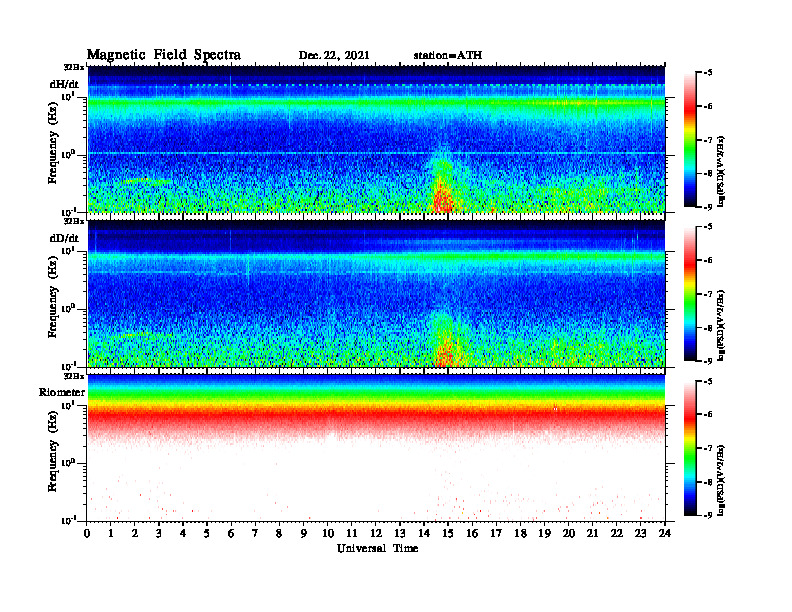This screenshot has width=792, height=612.
Task: Click the "Riometer" panel label
Action: (62, 392)
